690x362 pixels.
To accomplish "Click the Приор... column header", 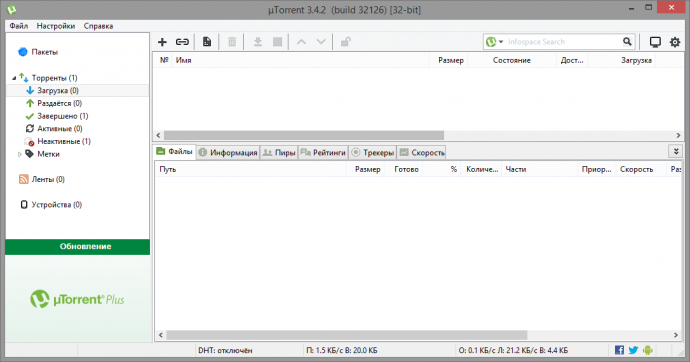I will [596, 169].
